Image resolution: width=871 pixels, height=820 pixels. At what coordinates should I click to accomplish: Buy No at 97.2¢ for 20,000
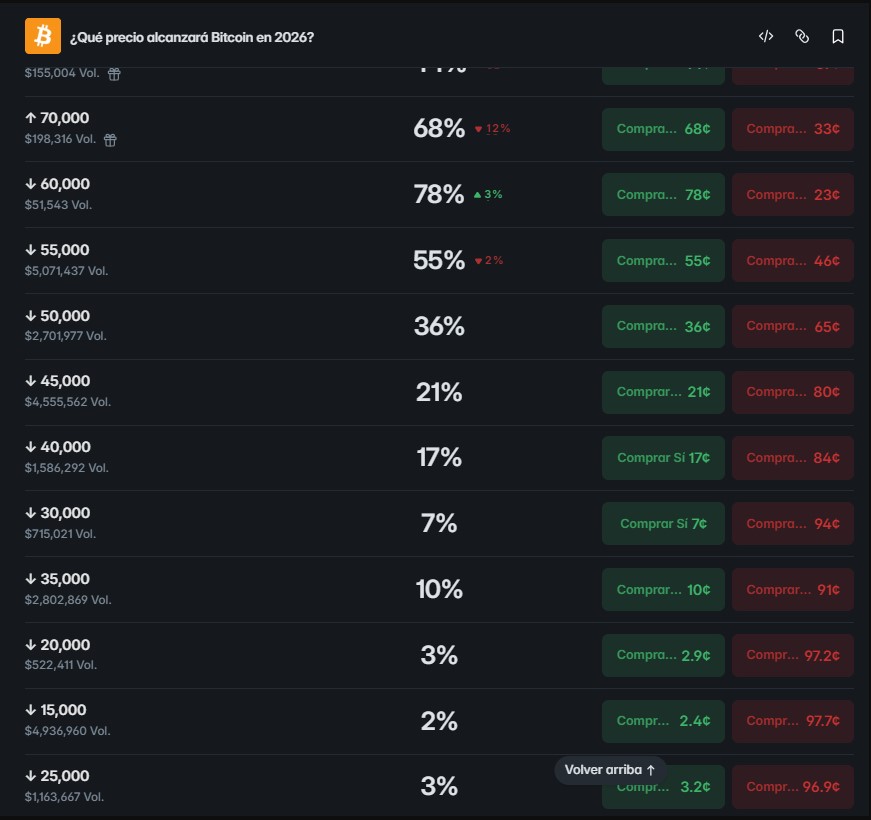pos(793,656)
